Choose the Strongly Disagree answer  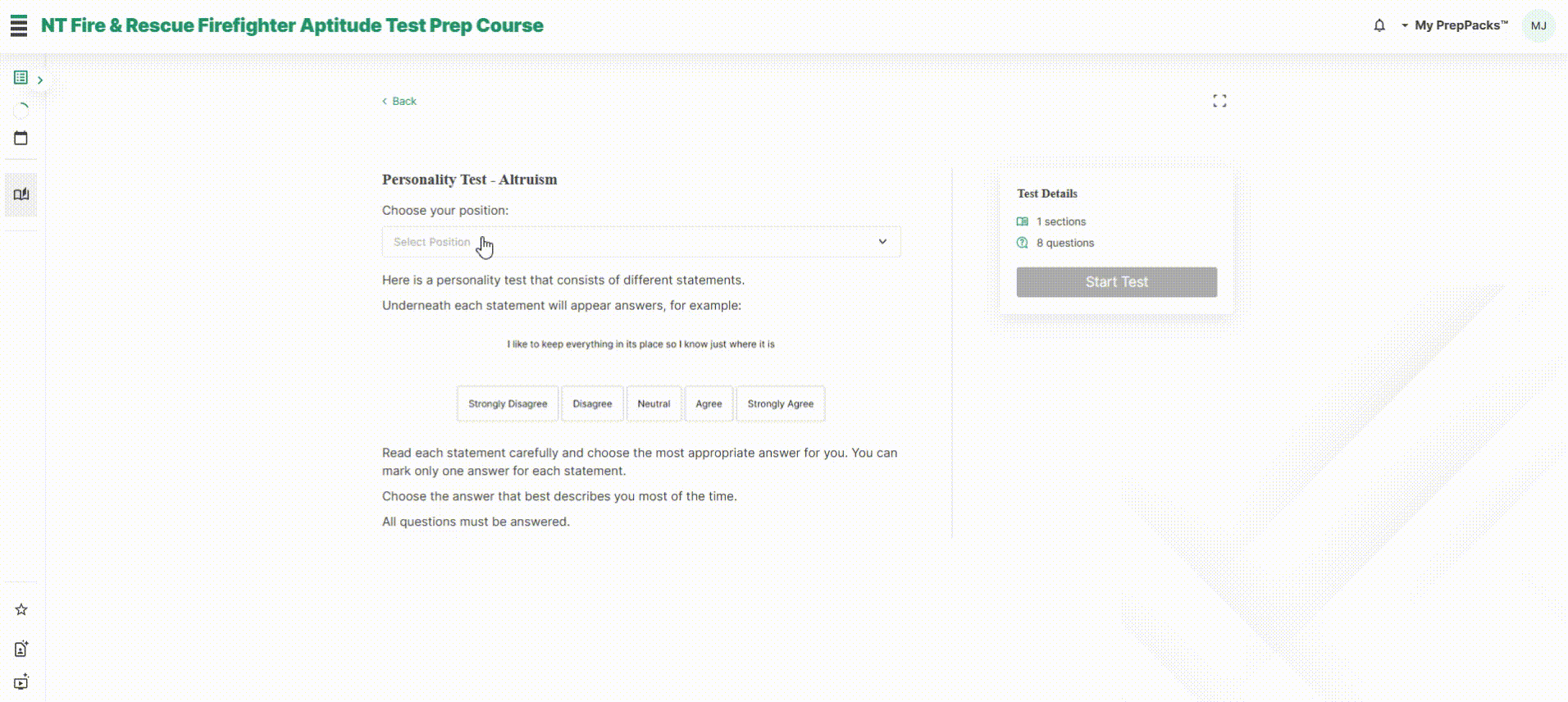(508, 403)
